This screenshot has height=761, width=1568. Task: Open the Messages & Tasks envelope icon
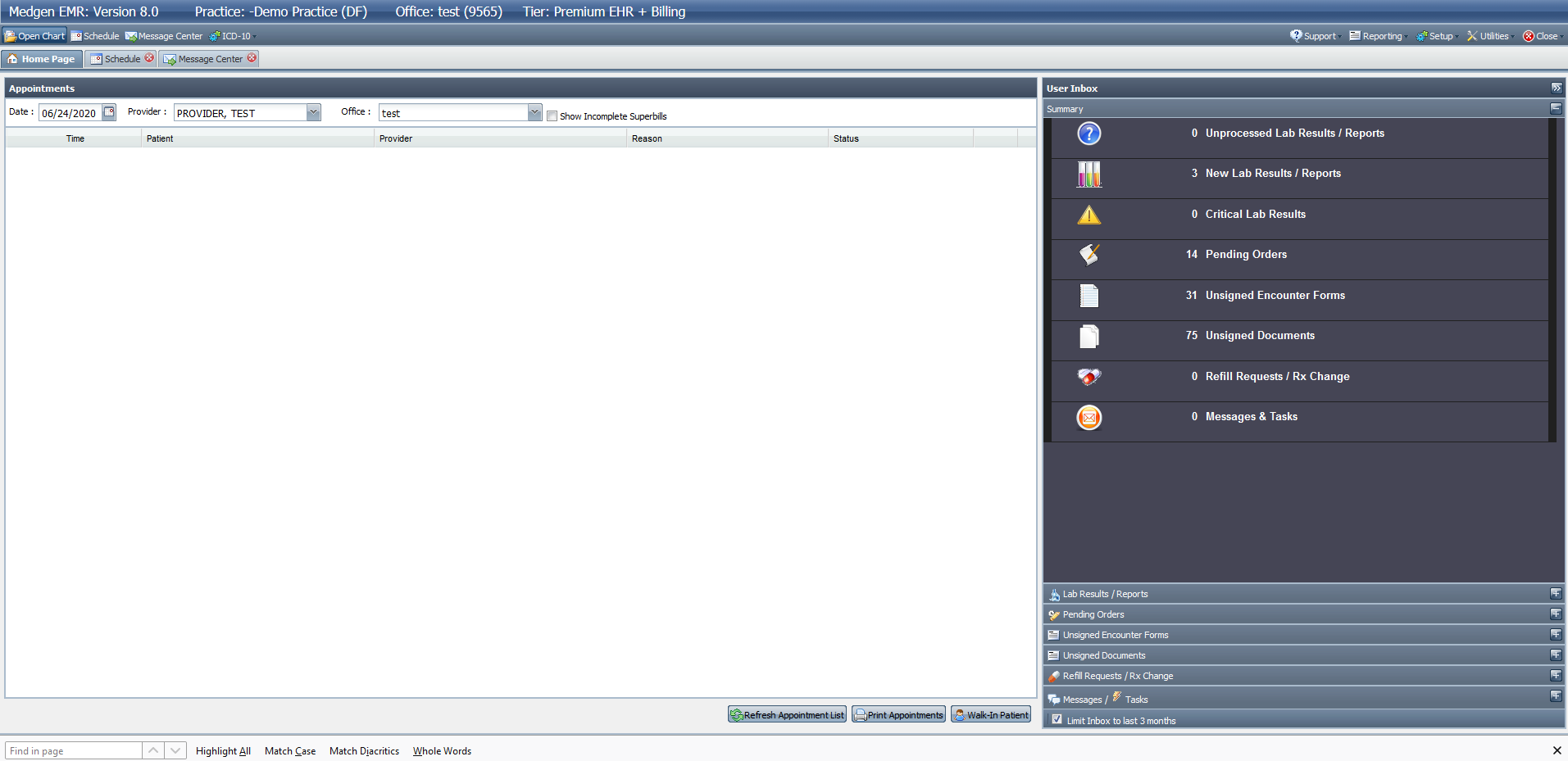(1089, 418)
